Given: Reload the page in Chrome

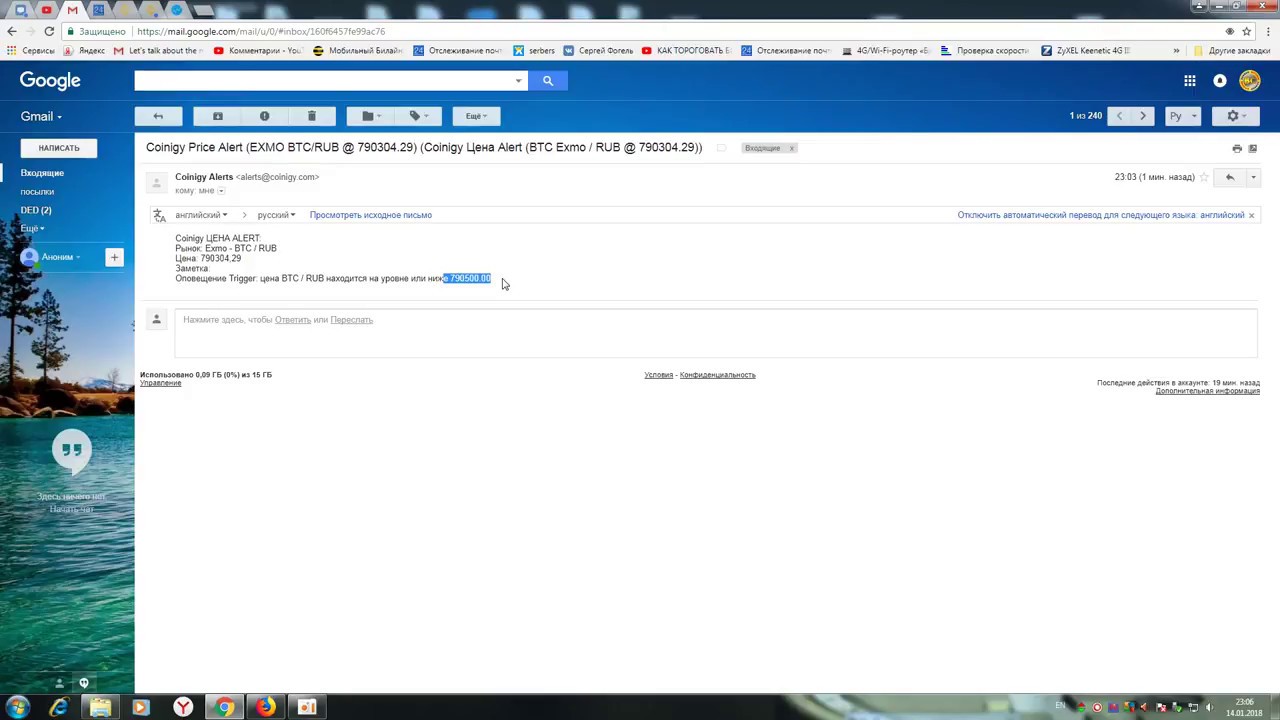Looking at the screenshot, I should click(49, 31).
